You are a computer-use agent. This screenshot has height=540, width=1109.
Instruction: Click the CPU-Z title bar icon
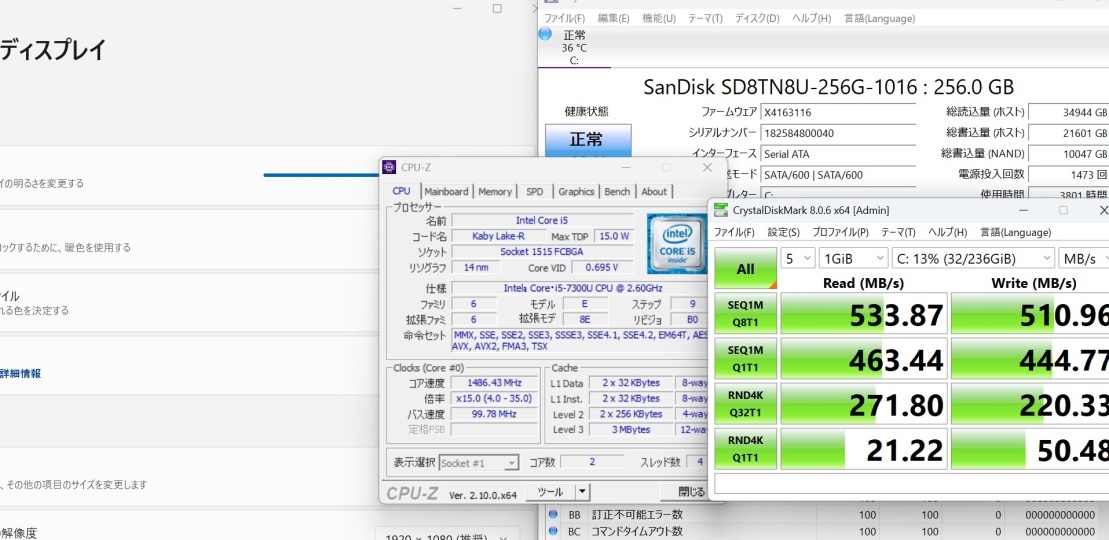click(x=390, y=168)
